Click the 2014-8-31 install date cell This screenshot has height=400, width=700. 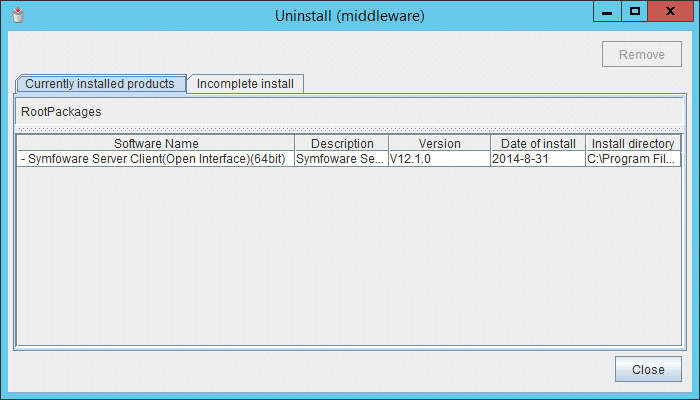point(538,159)
